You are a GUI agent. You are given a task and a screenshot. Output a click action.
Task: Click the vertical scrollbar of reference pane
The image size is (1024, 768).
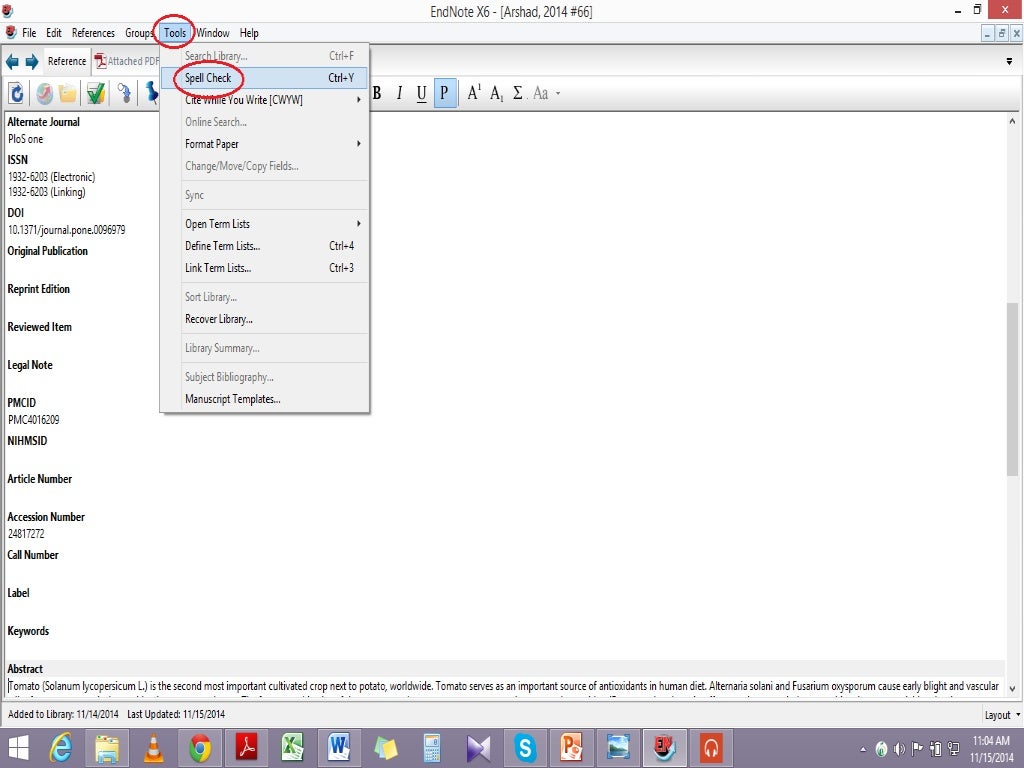pyautogui.click(x=1012, y=390)
